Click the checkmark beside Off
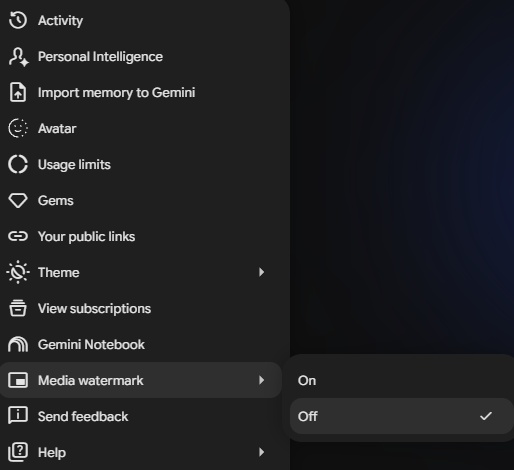 tap(486, 416)
